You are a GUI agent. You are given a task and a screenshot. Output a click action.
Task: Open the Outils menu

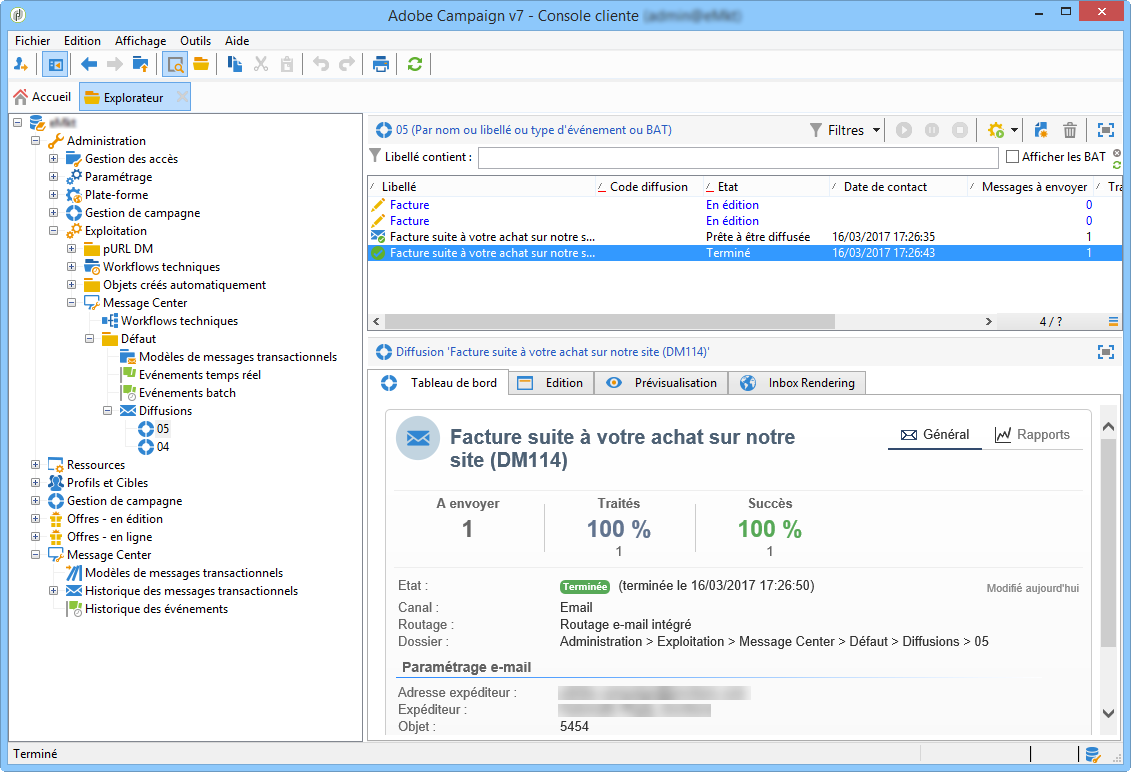pos(196,41)
